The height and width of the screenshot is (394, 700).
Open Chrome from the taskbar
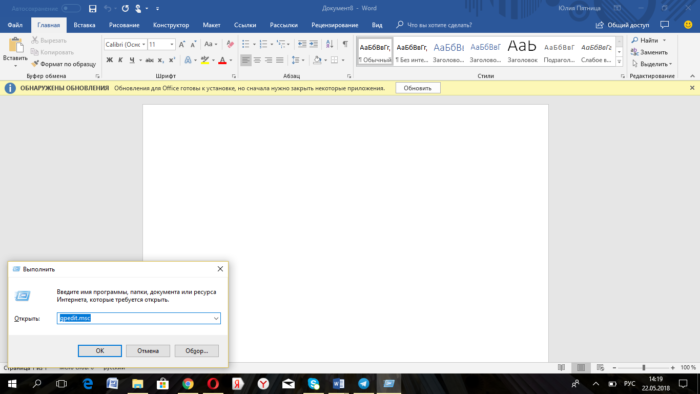pos(188,384)
